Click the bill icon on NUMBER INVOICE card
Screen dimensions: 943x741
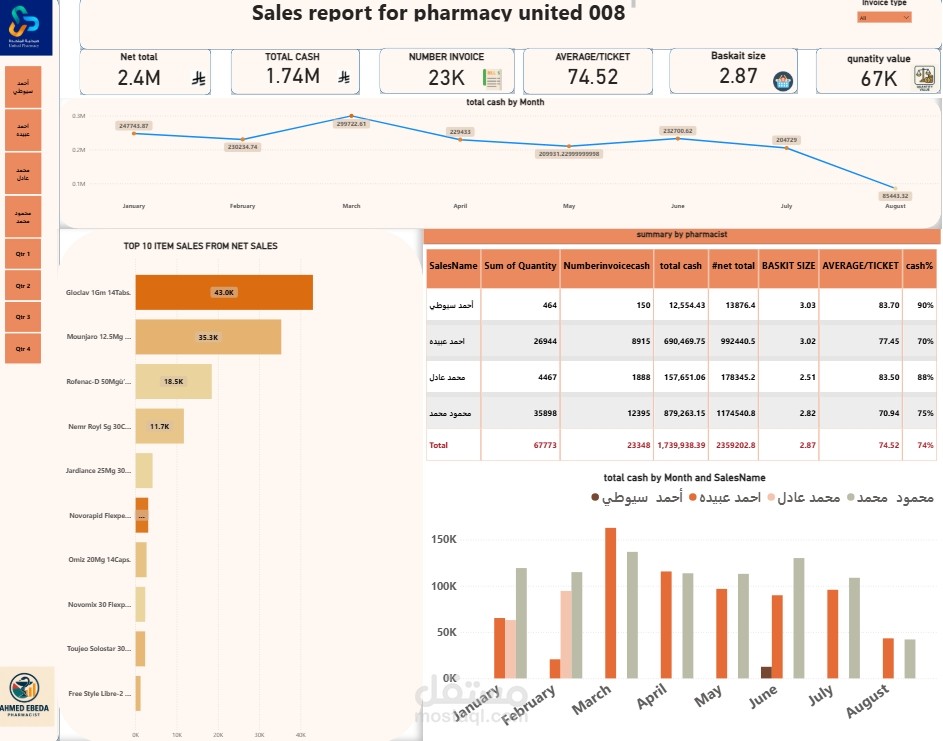[492, 79]
